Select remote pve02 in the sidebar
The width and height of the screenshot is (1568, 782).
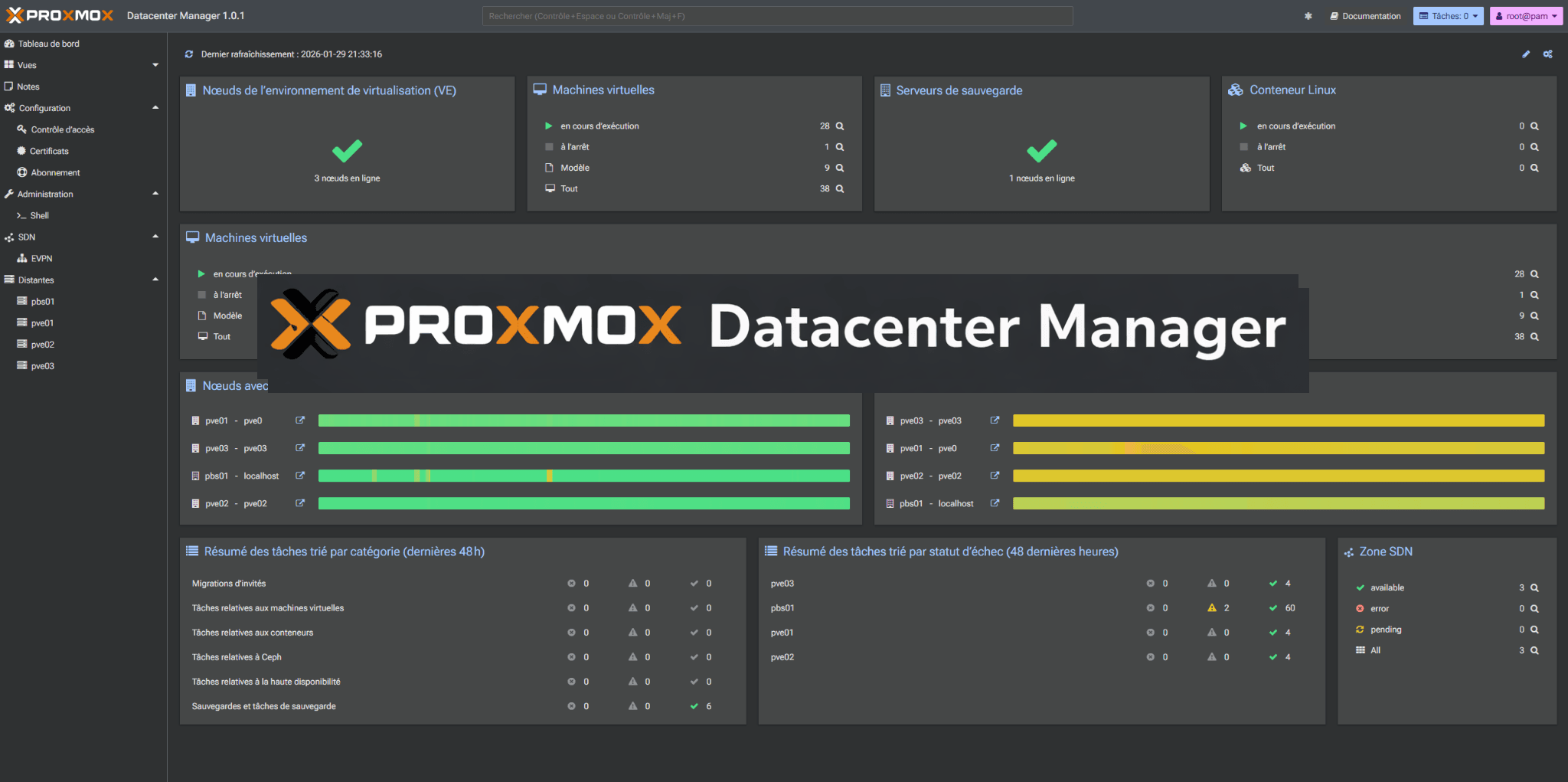[x=42, y=344]
